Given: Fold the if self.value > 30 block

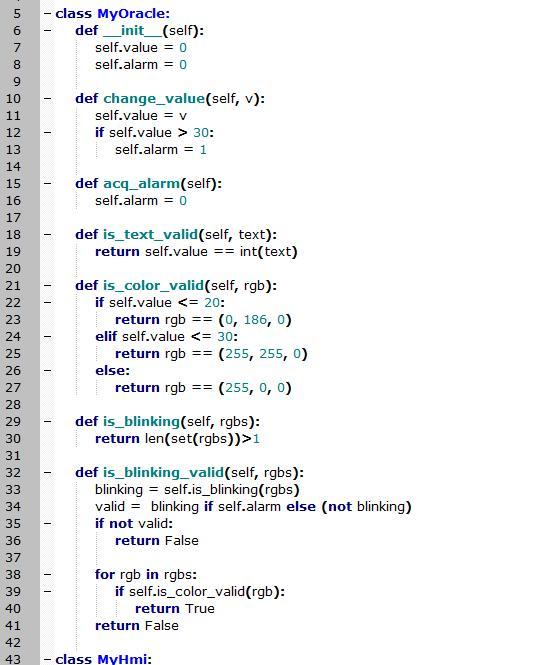Looking at the screenshot, I should 47,133.
